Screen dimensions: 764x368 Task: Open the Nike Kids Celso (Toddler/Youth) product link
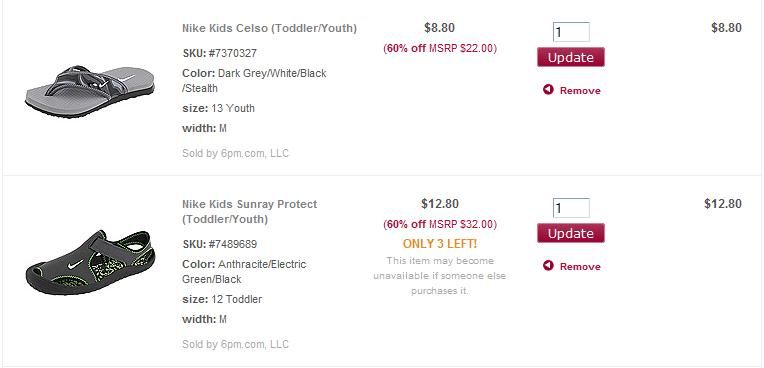coord(269,28)
